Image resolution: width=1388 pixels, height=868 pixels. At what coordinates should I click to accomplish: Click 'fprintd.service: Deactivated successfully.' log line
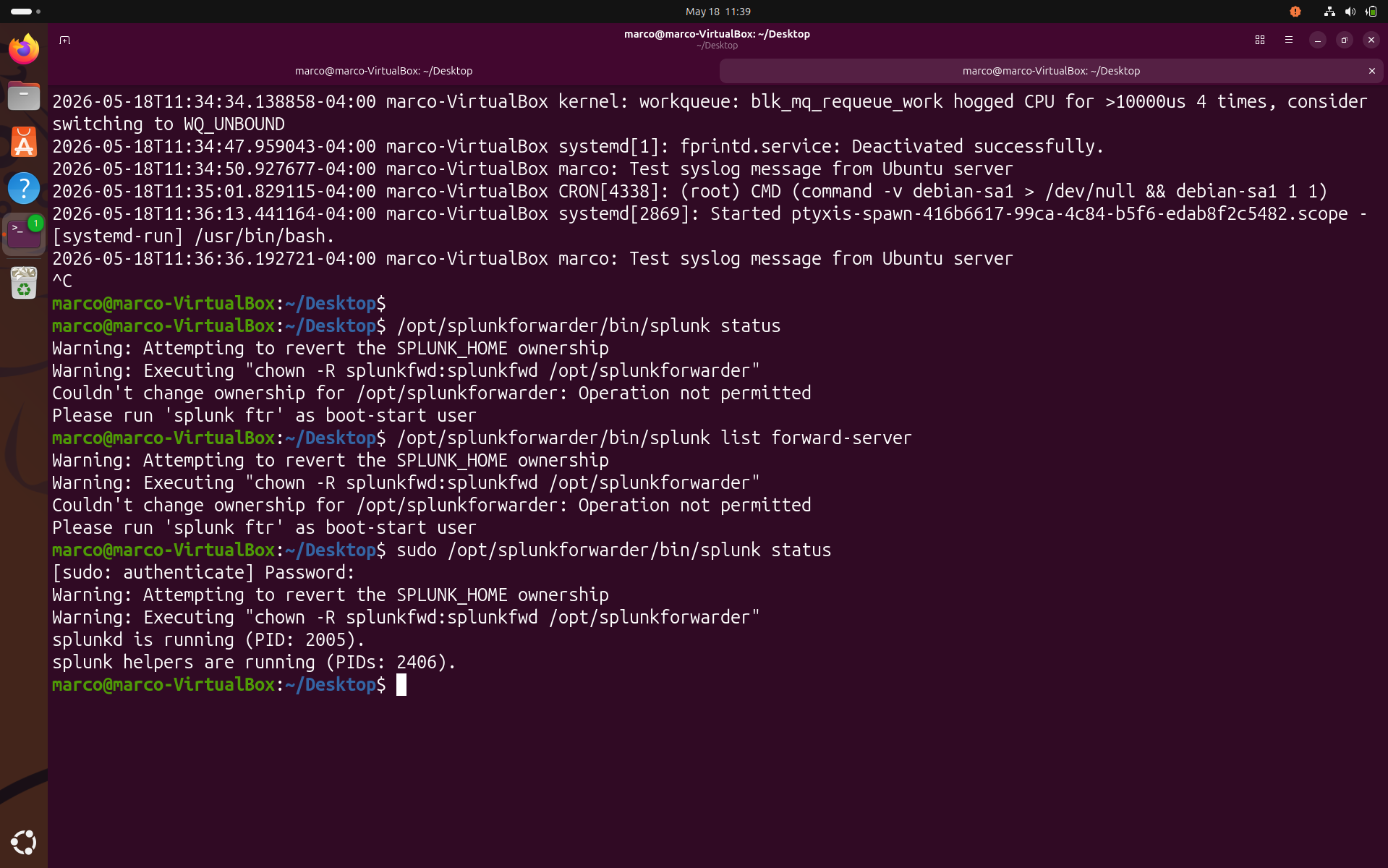point(578,146)
